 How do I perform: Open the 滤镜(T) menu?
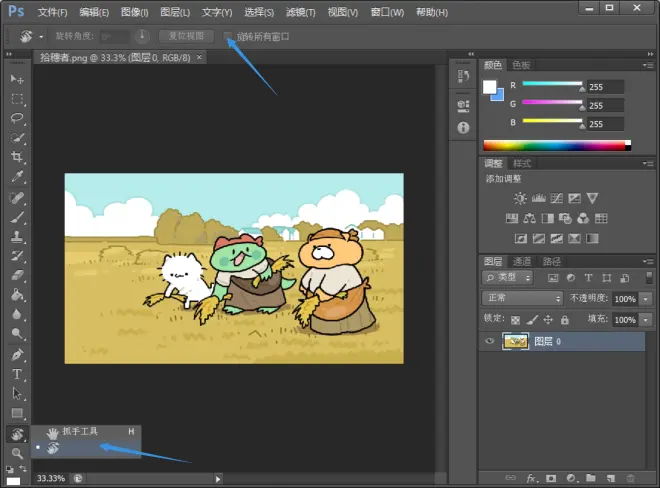click(301, 12)
